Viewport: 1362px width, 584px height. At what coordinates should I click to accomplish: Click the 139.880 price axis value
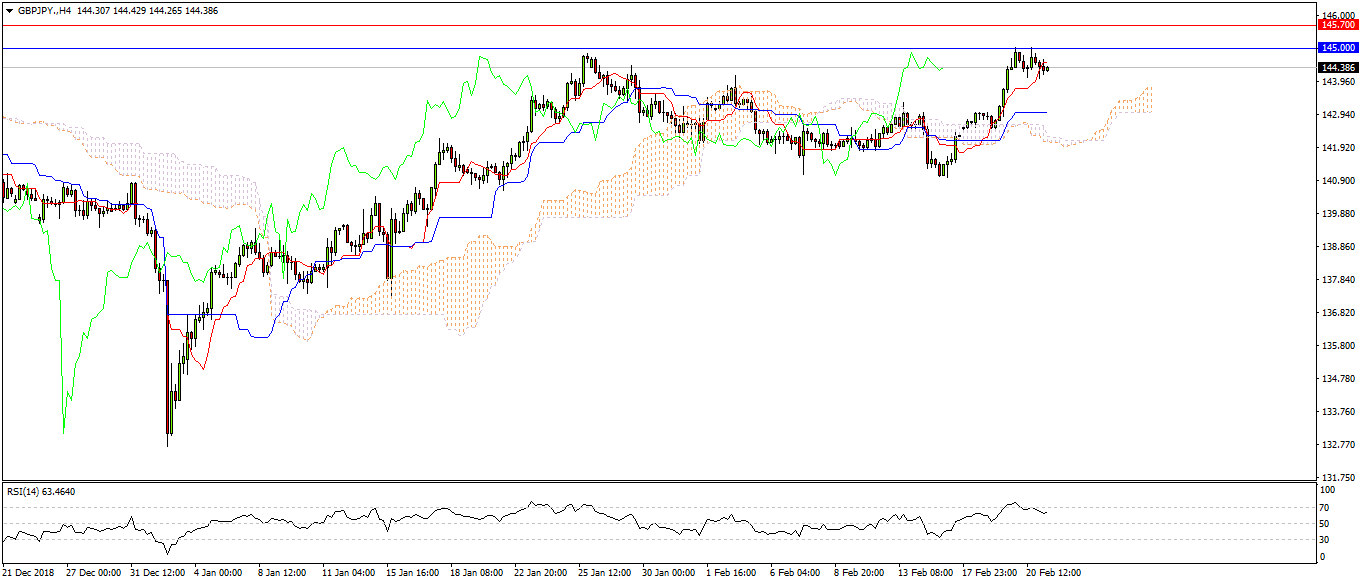click(1337, 214)
